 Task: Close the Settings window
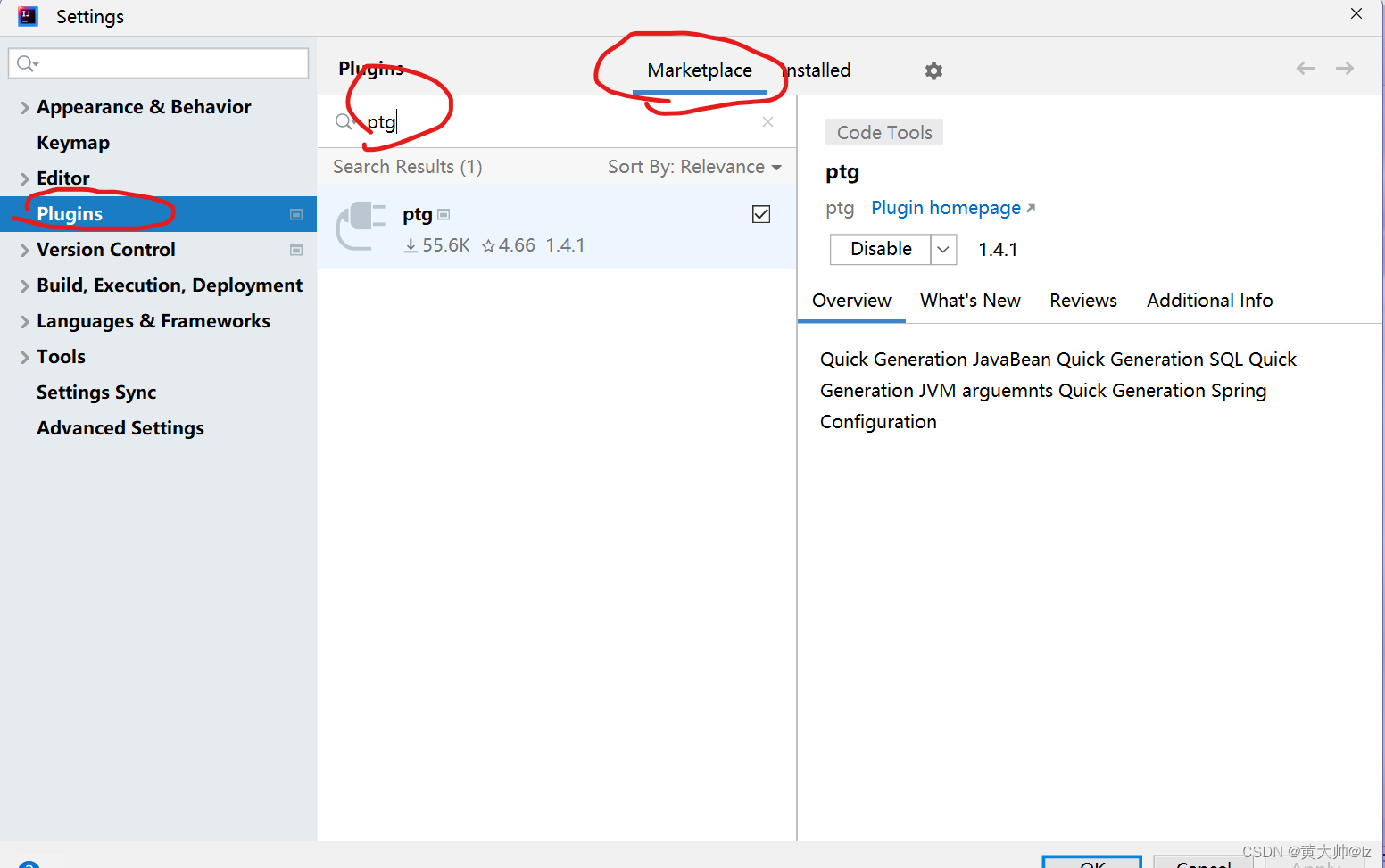click(x=1356, y=13)
